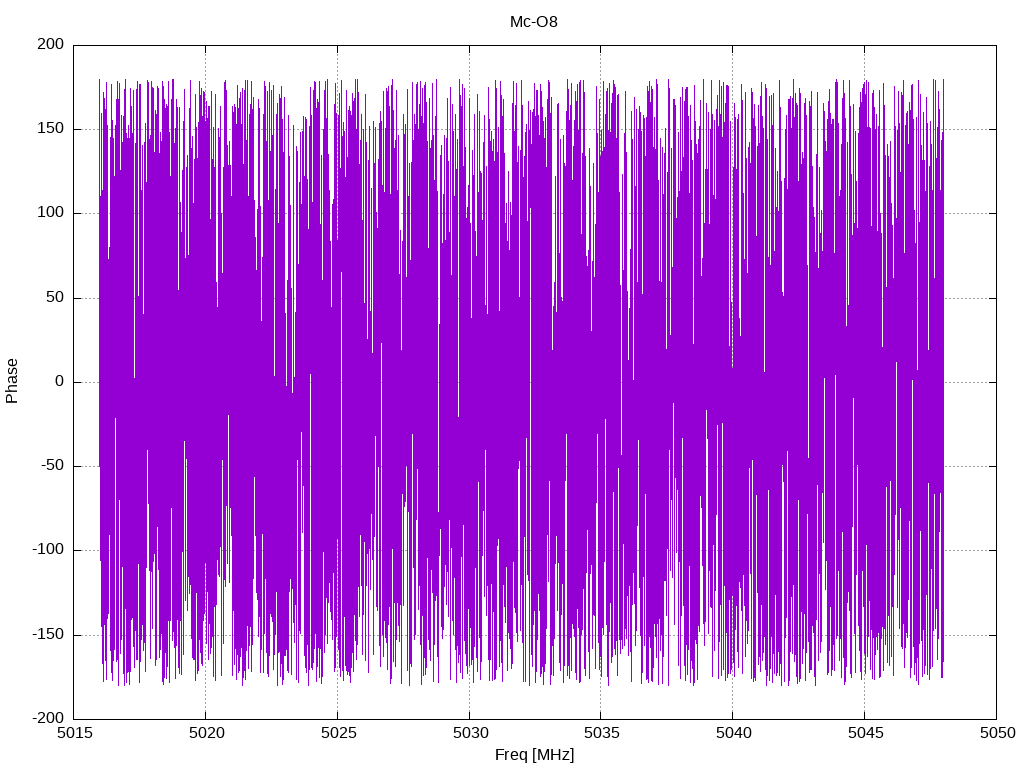The width and height of the screenshot is (1024, 768).
Task: Click the 5025 x-axis tick label
Action: pyautogui.click(x=338, y=733)
